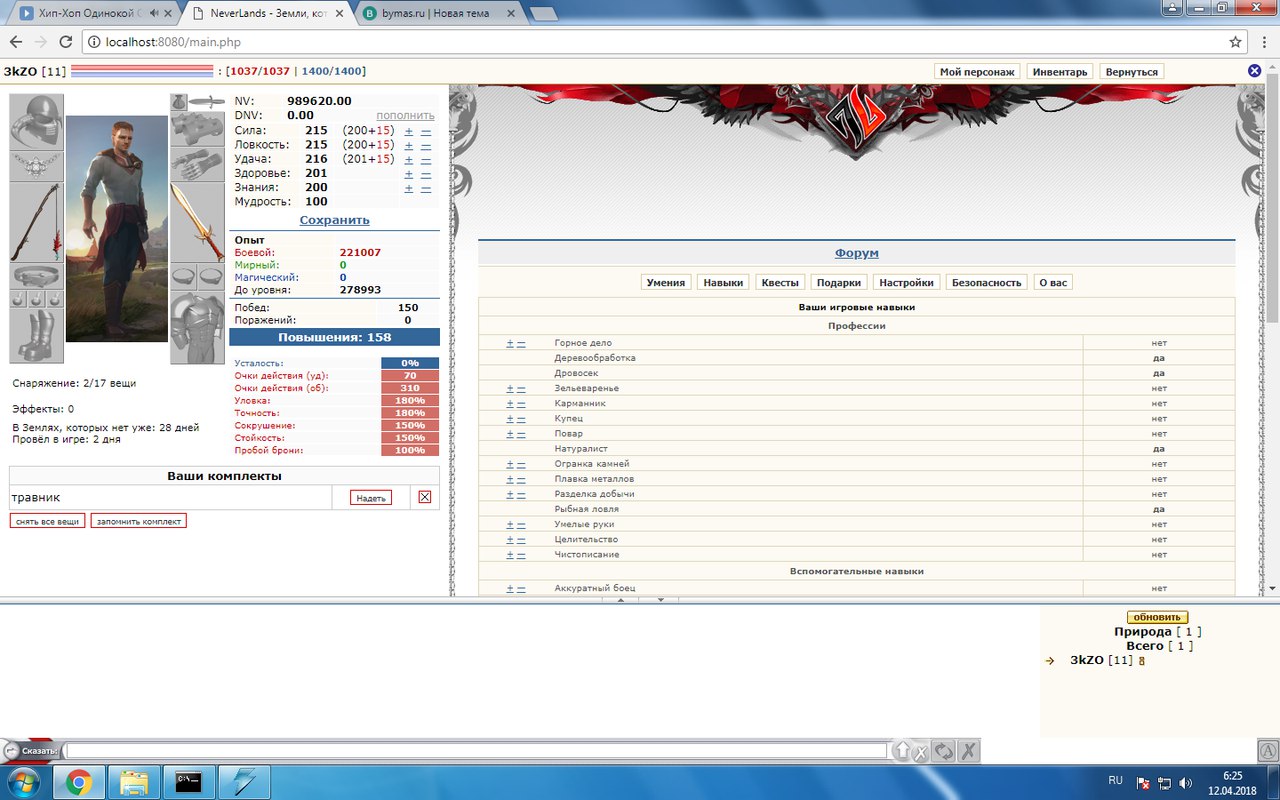
Task: Click the equipped fishing rod slot
Action: (x=36, y=222)
